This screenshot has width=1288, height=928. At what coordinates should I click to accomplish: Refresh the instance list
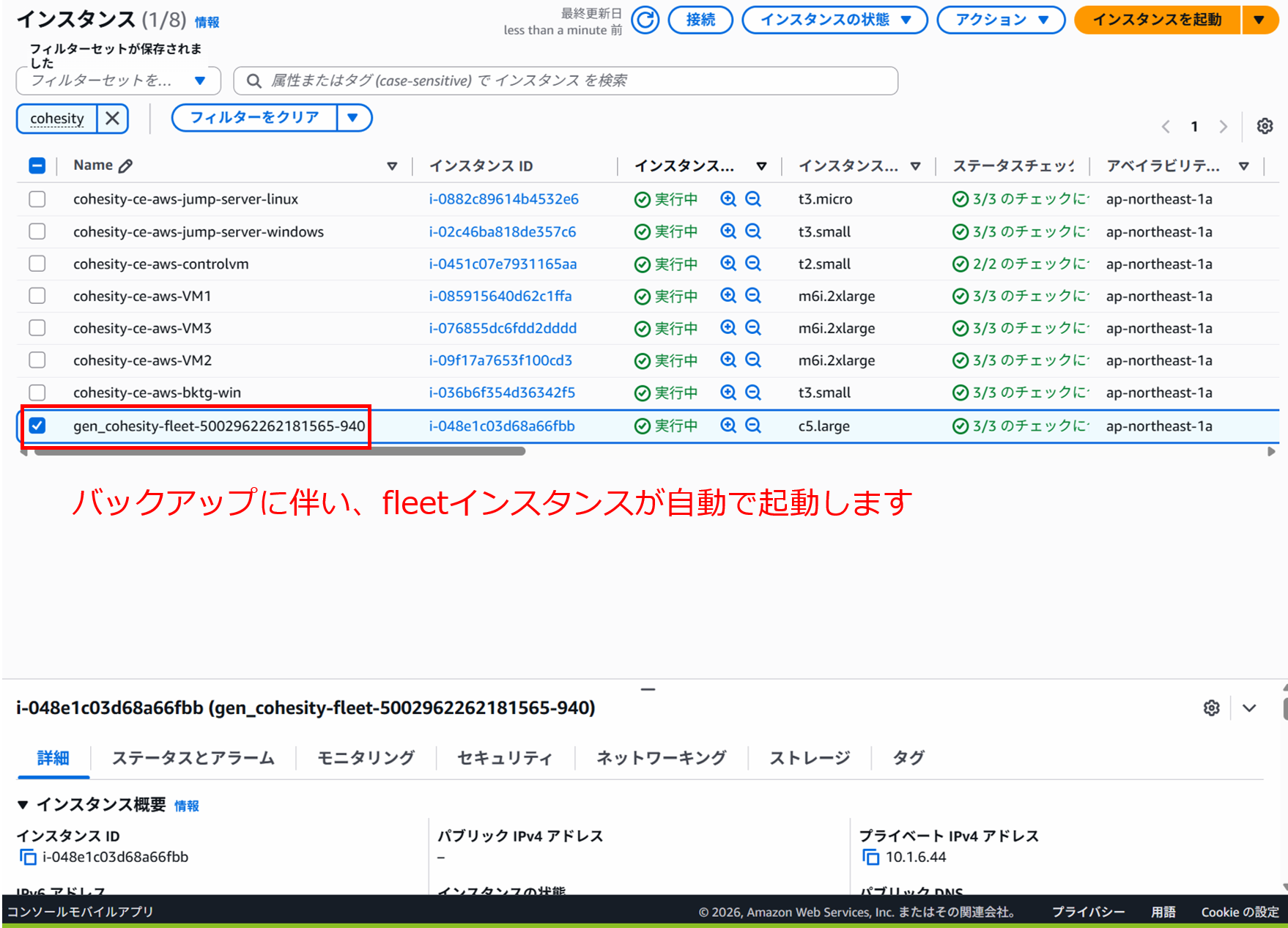pos(645,20)
